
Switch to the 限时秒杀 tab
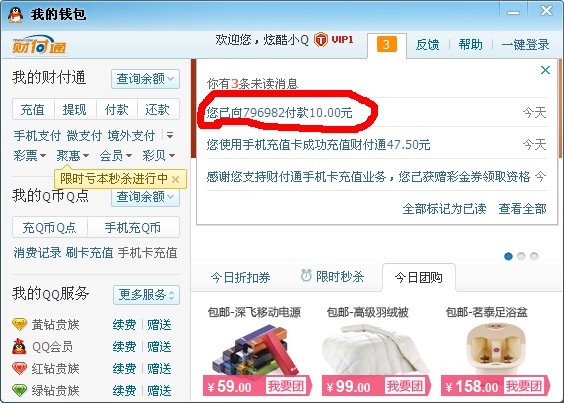click(x=333, y=276)
